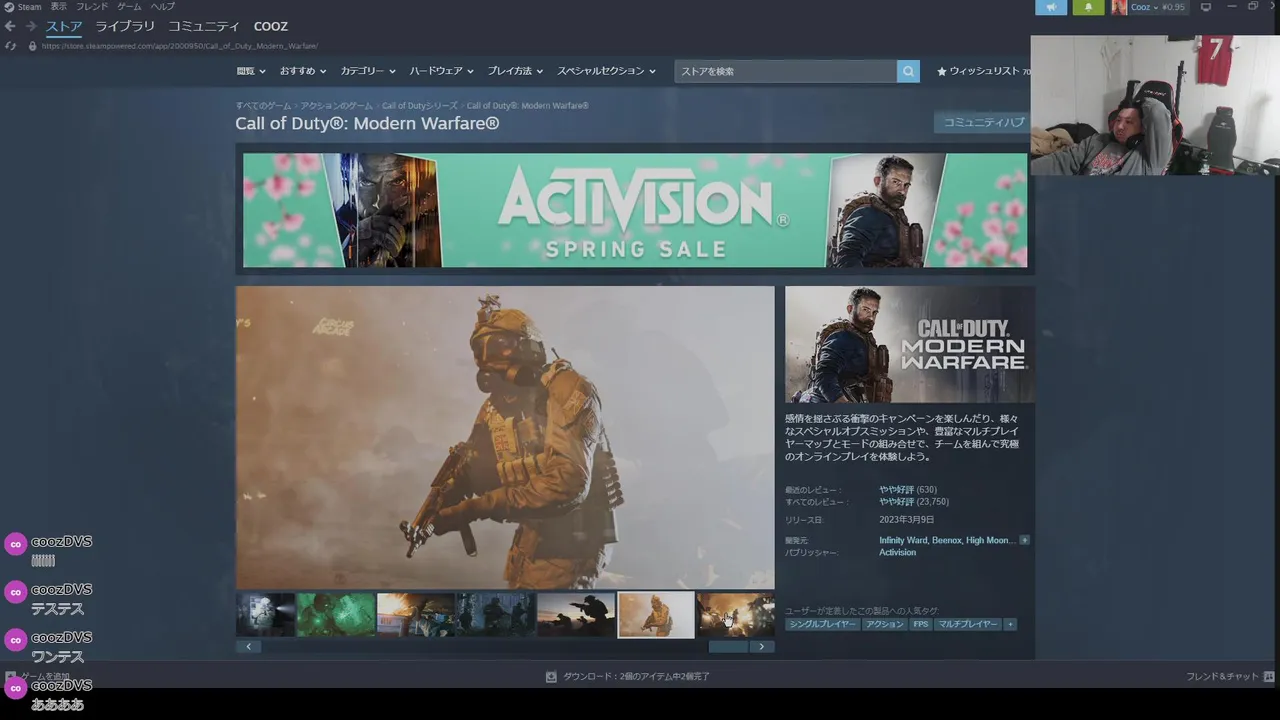This screenshot has width=1280, height=720.
Task: Click the magnifier search button
Action: click(908, 71)
